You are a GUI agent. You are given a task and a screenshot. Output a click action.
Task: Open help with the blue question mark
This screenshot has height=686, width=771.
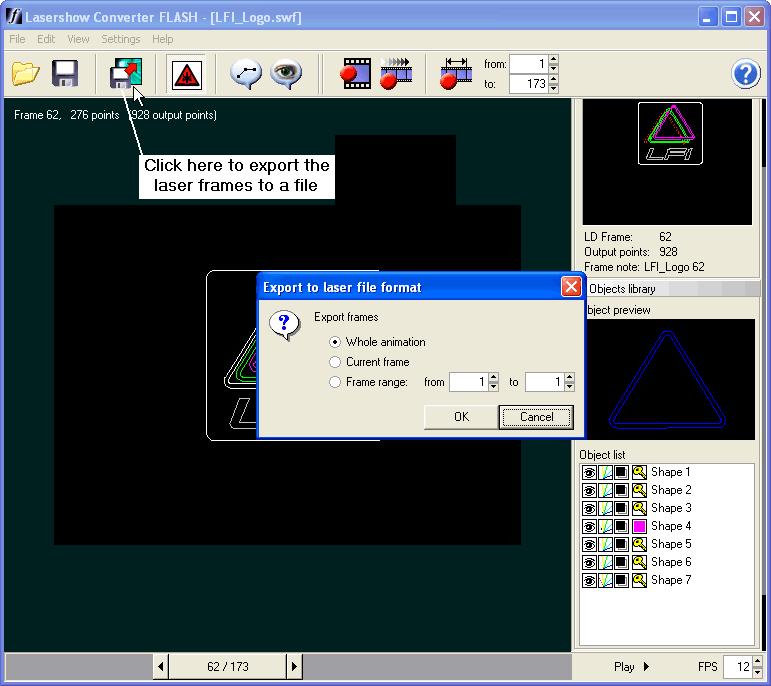tap(745, 74)
